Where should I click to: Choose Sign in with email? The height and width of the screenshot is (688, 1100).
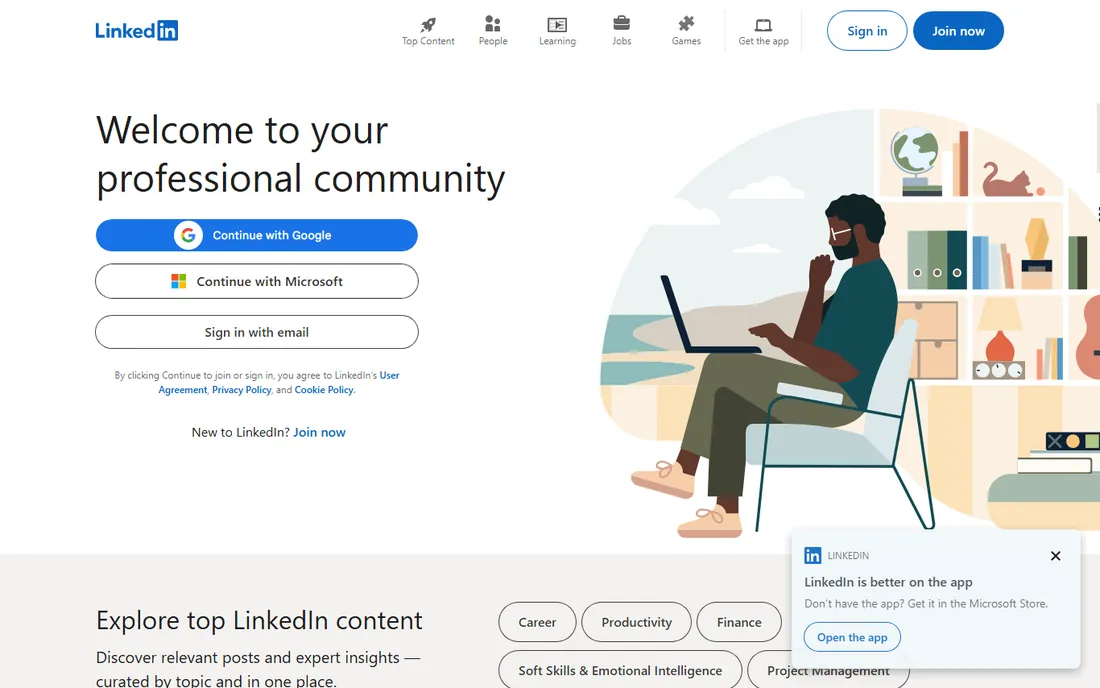pyautogui.click(x=257, y=332)
